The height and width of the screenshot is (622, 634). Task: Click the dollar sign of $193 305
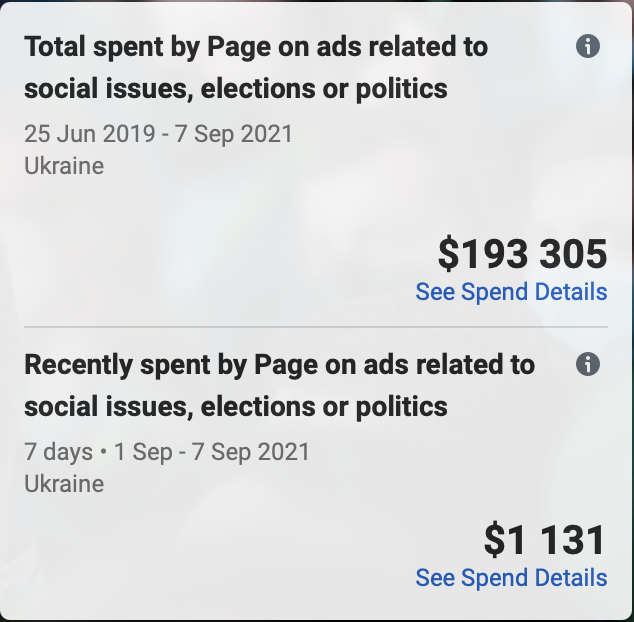coord(448,254)
